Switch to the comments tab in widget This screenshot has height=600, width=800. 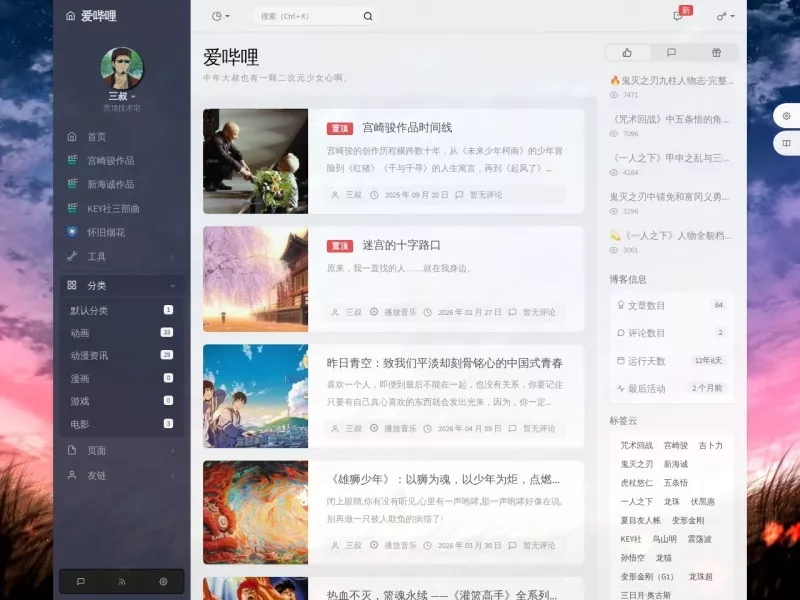tap(671, 53)
